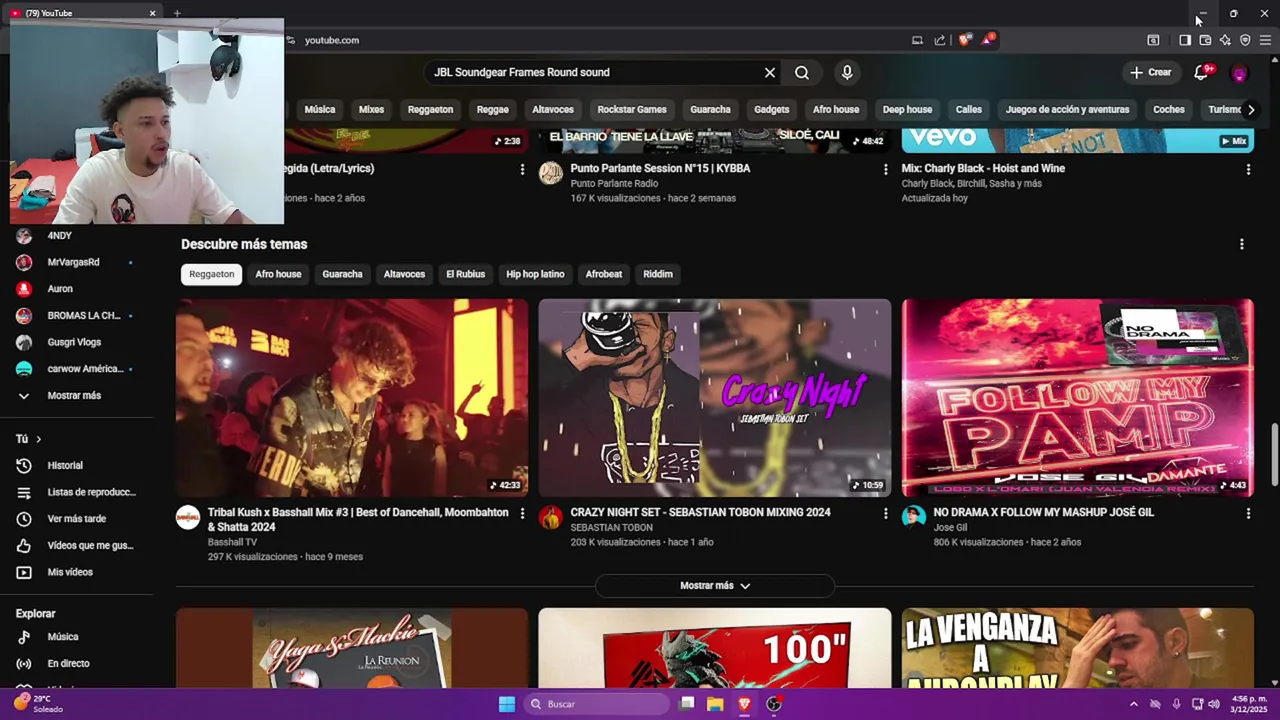Open Brave browser taskbar icon
The width and height of the screenshot is (1280, 720).
744,704
